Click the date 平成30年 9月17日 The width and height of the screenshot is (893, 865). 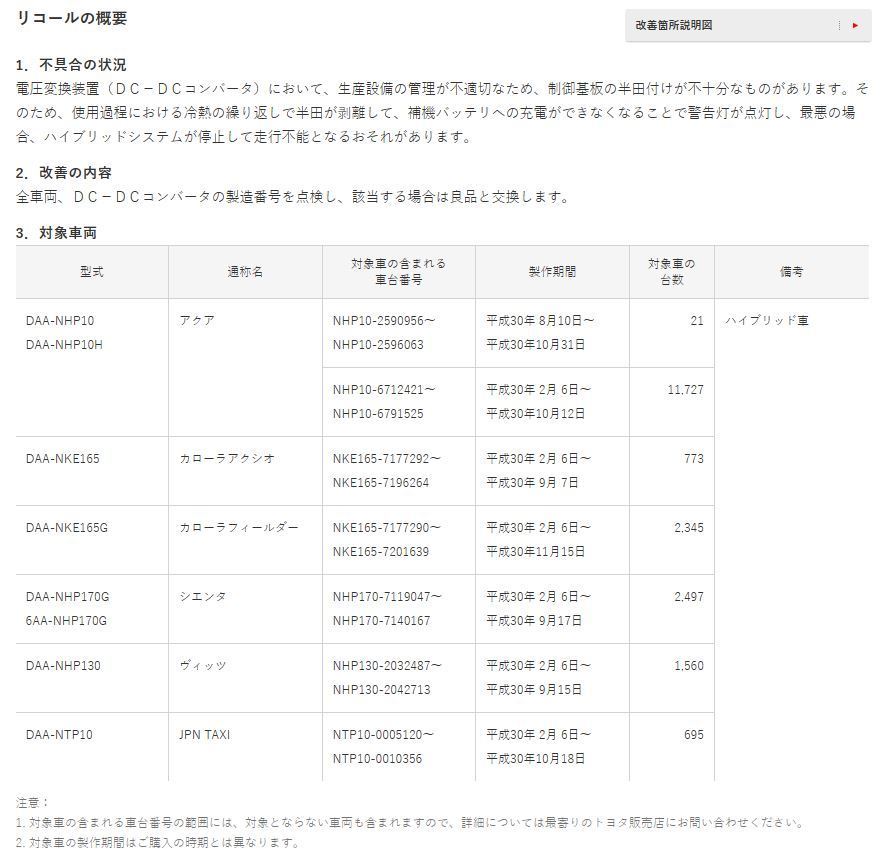pos(534,620)
